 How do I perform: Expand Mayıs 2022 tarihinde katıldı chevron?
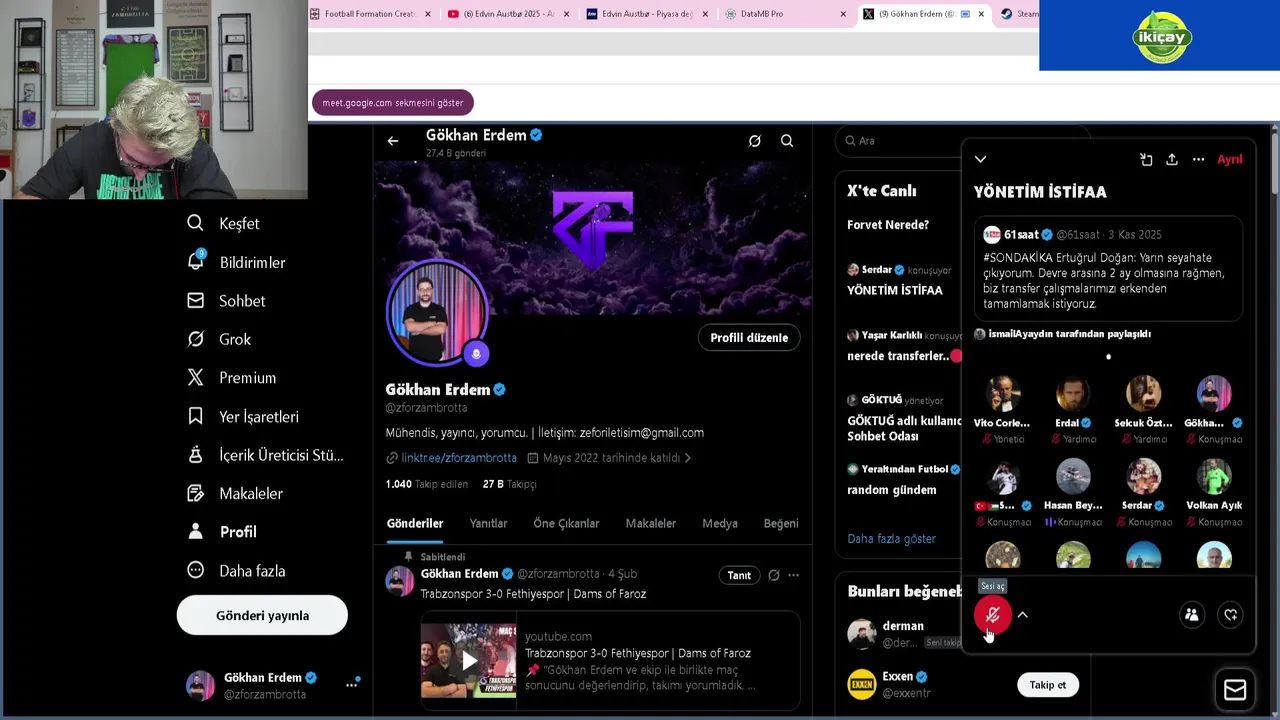(687, 458)
